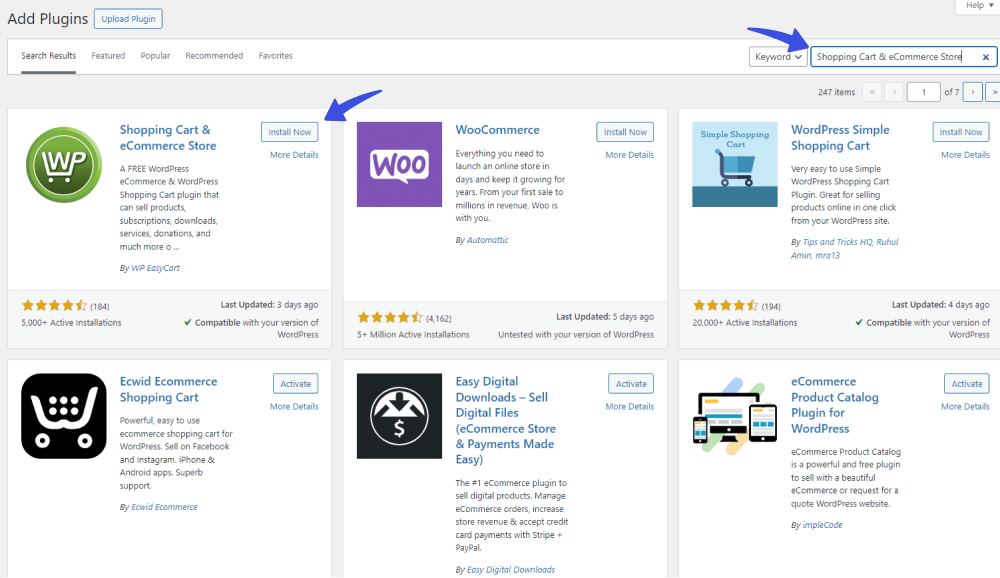Click the Ecwid Ecommerce author link

coord(164,507)
